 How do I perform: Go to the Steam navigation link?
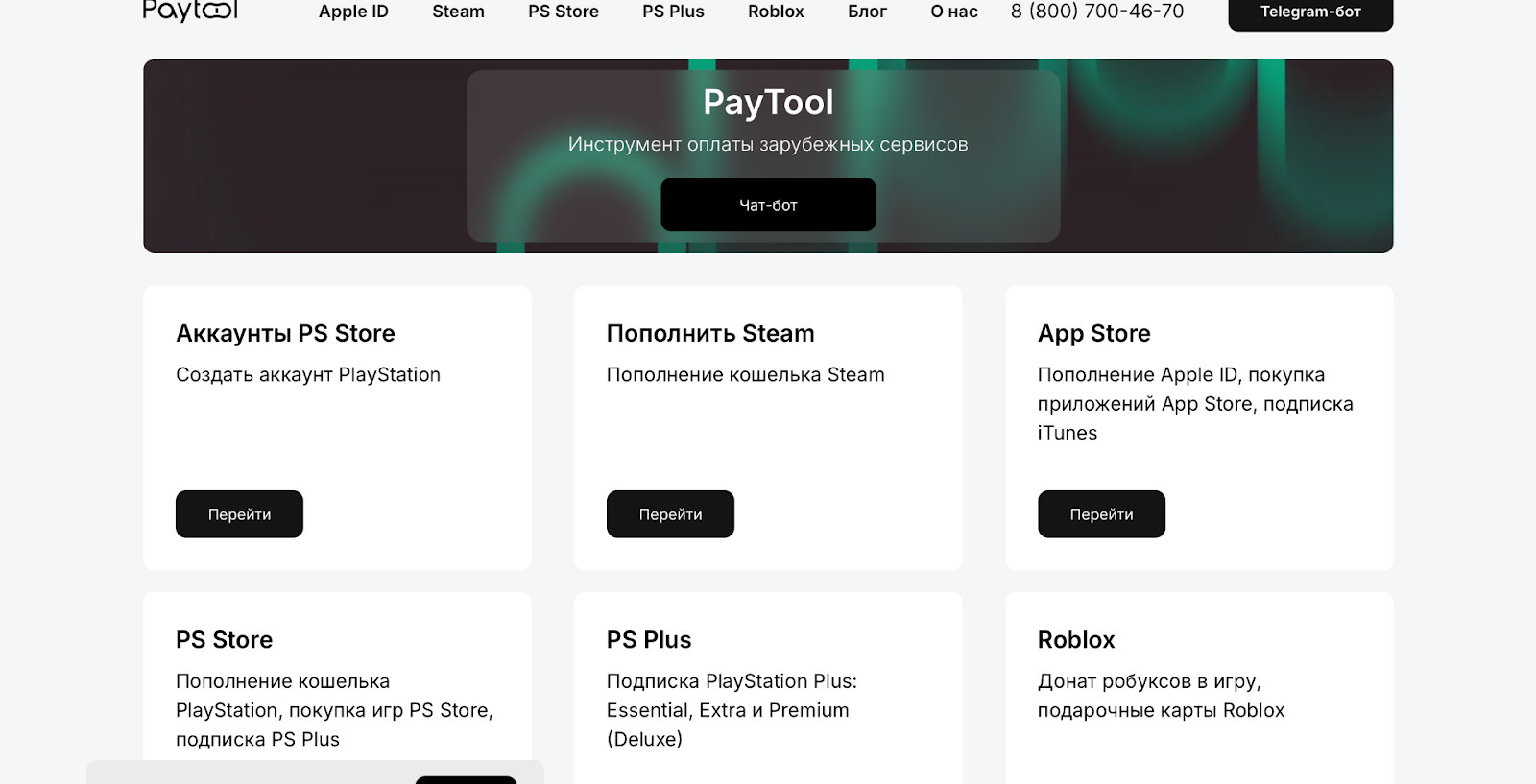click(458, 12)
